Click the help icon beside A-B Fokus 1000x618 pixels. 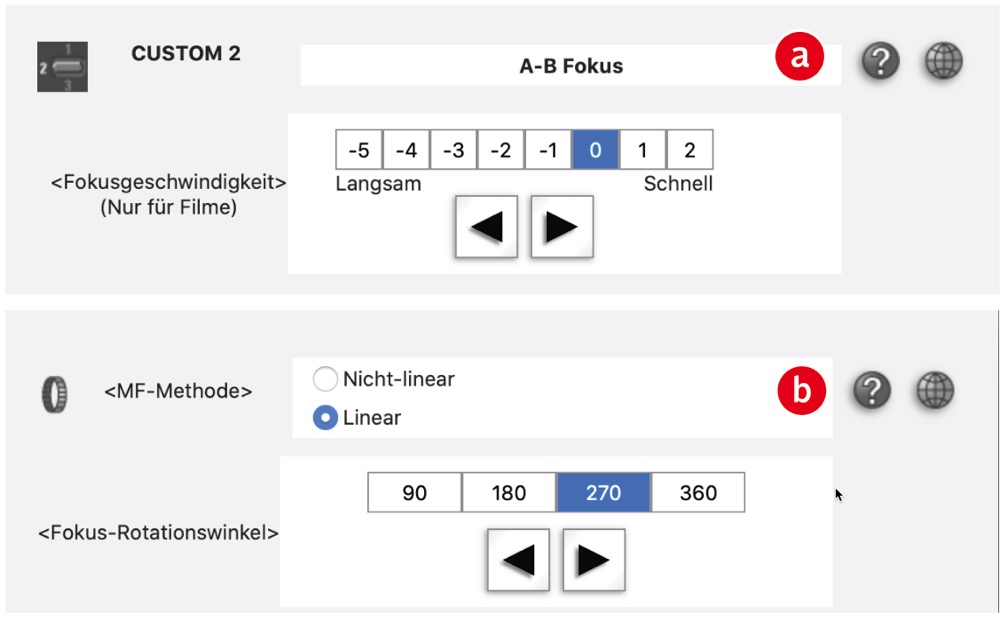880,62
